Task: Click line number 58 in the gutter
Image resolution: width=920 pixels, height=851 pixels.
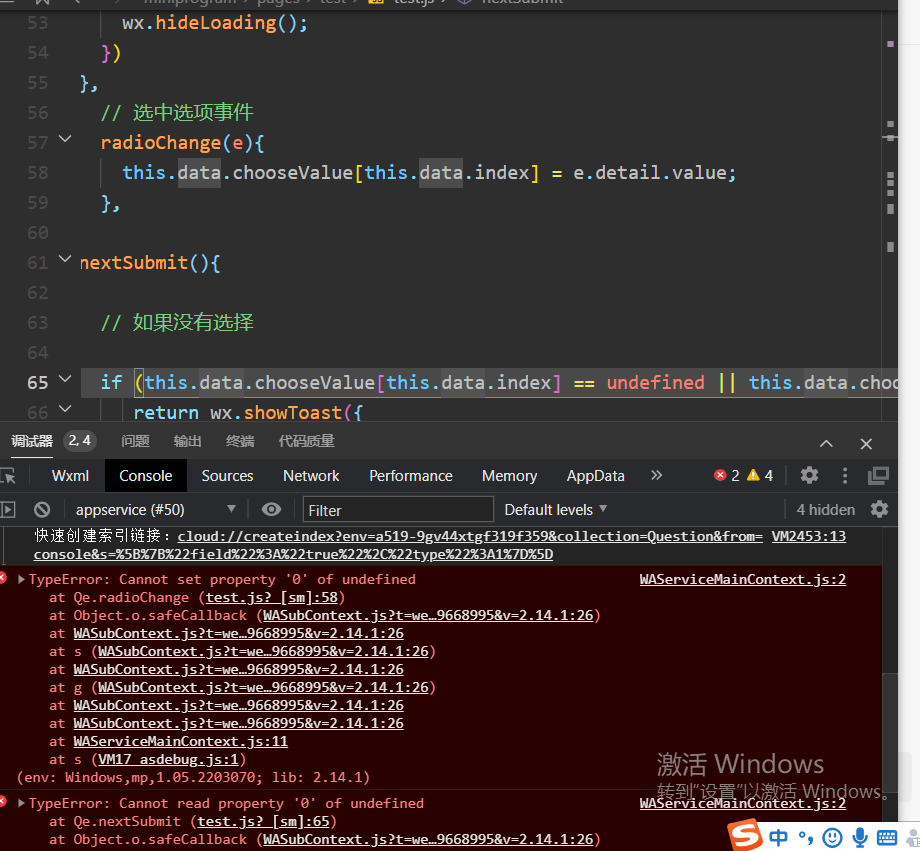Action: tap(38, 173)
